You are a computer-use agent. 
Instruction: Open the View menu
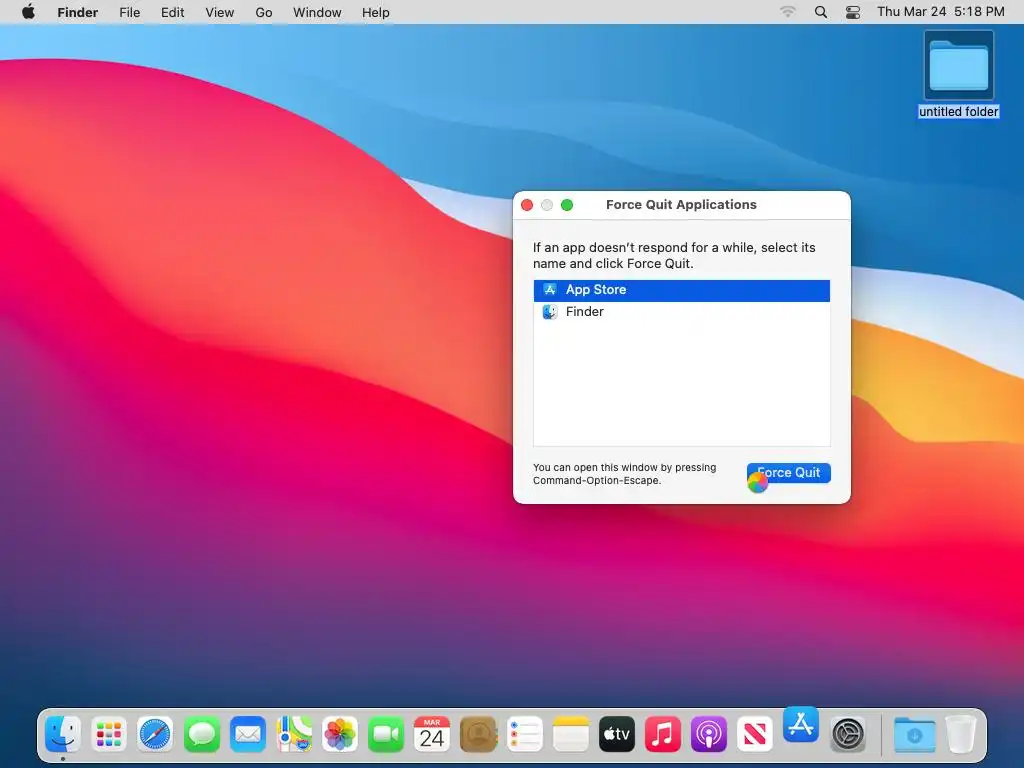tap(219, 12)
